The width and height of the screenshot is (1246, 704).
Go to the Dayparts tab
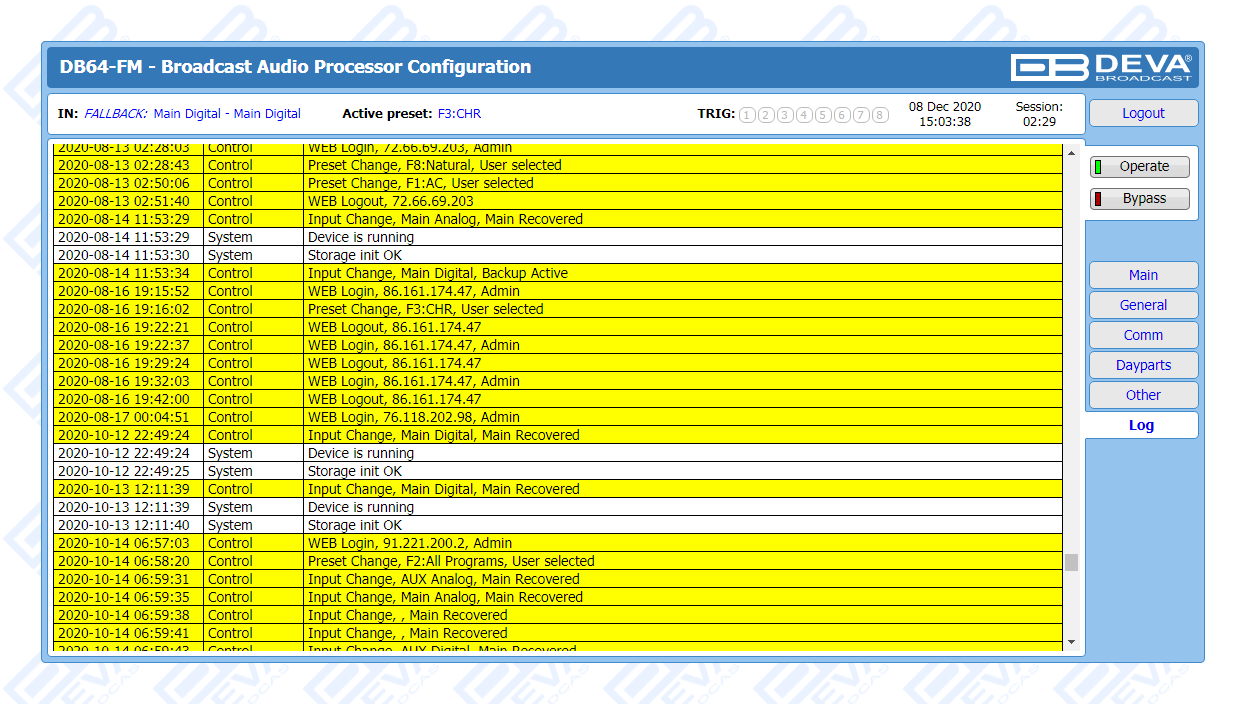point(1142,365)
